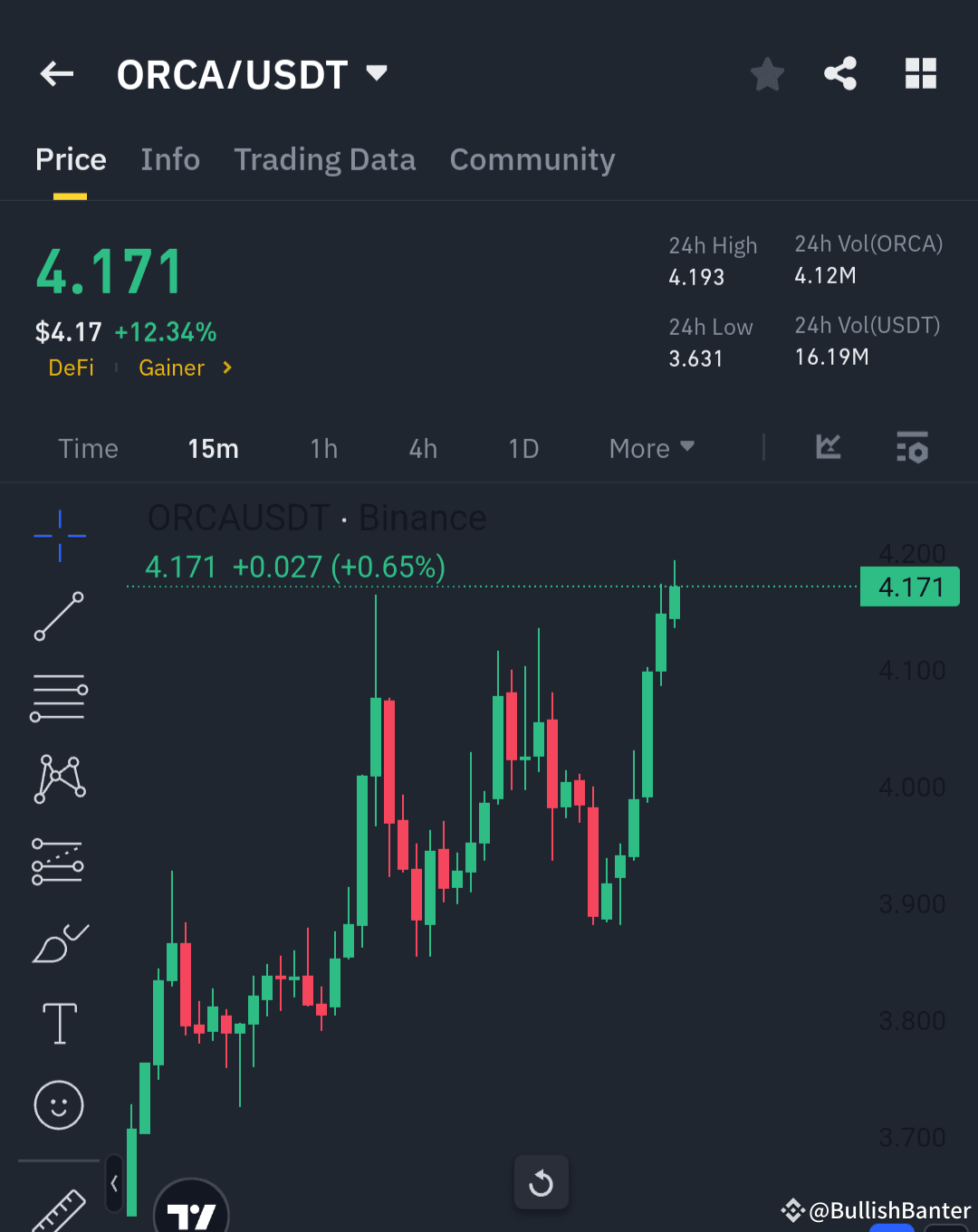Screen dimensions: 978x1232
Task: Open the horizontal lines drawing tool
Action: [58, 697]
